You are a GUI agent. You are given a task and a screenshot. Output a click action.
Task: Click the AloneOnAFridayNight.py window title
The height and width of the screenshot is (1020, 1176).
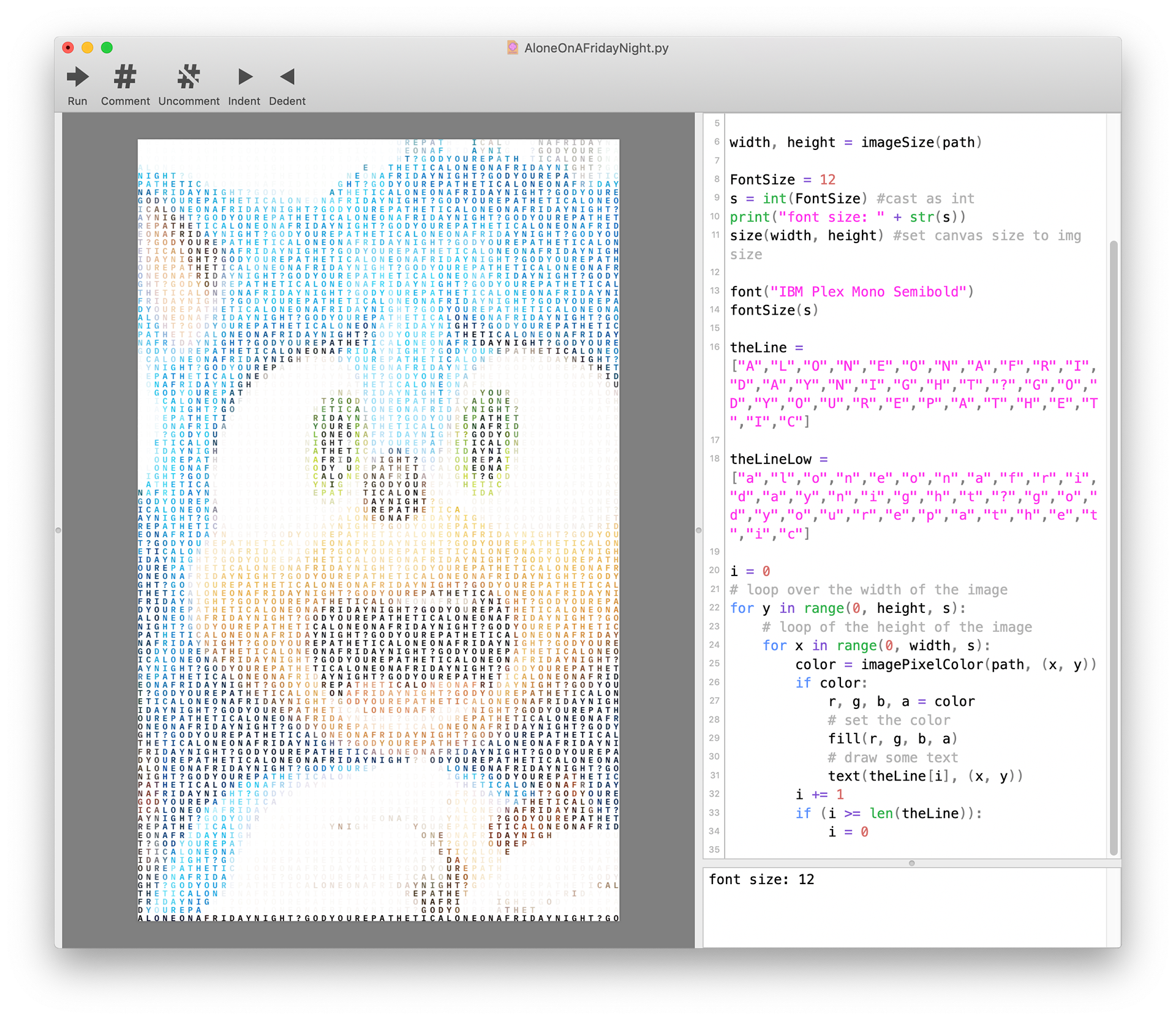pyautogui.click(x=596, y=48)
